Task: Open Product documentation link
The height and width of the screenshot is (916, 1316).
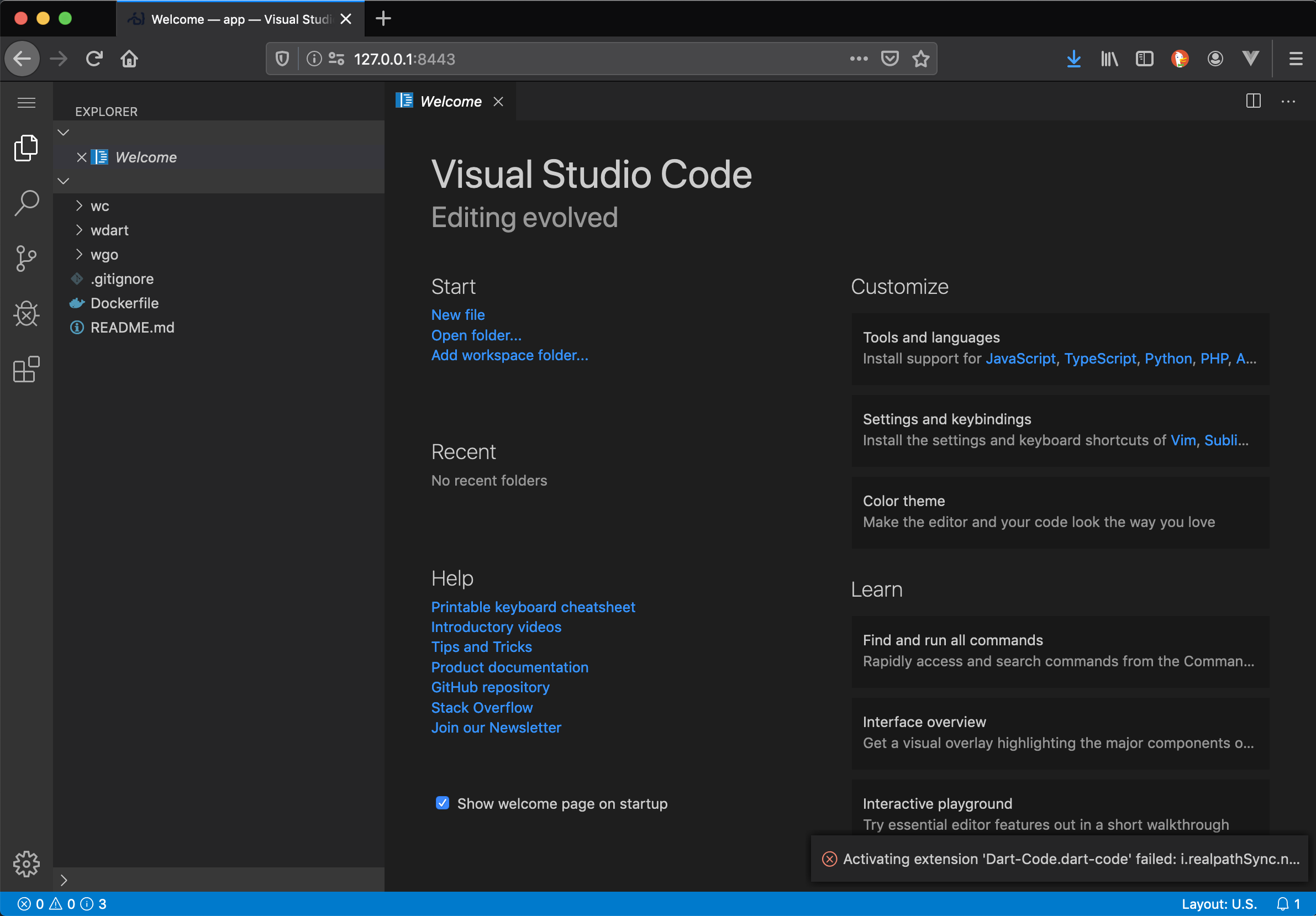Action: 509,667
